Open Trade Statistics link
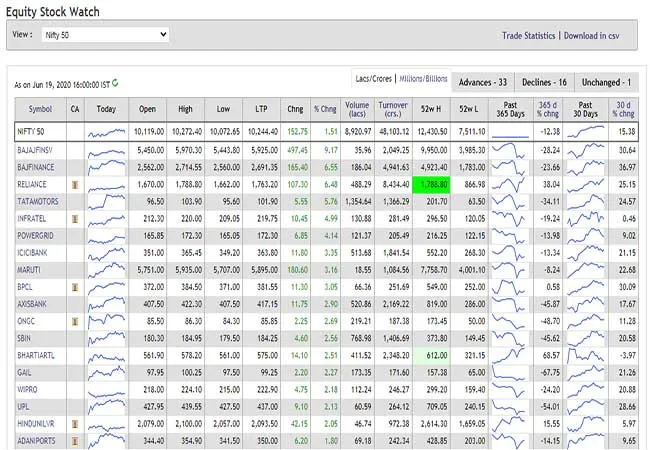Screen dimensions: 650x450 (x=529, y=36)
